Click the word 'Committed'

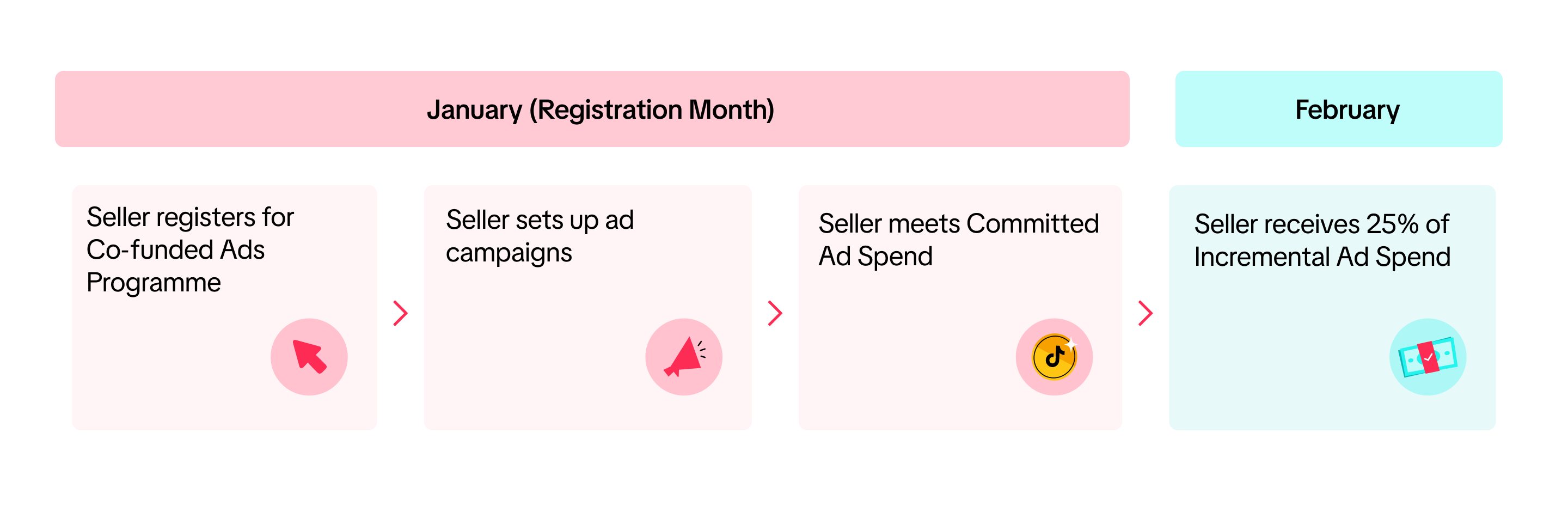point(1032,223)
